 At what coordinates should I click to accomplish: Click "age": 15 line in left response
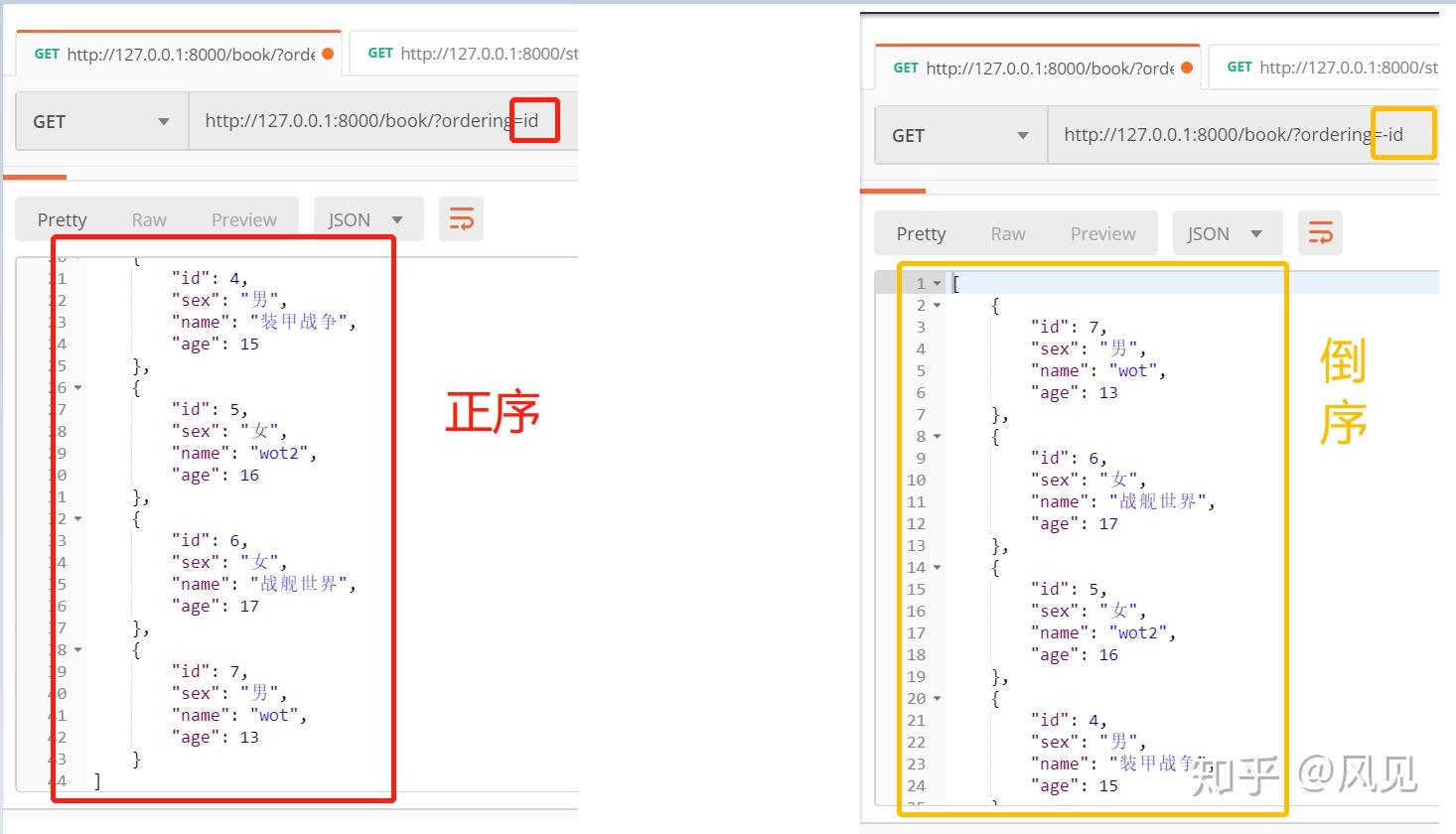tap(215, 345)
